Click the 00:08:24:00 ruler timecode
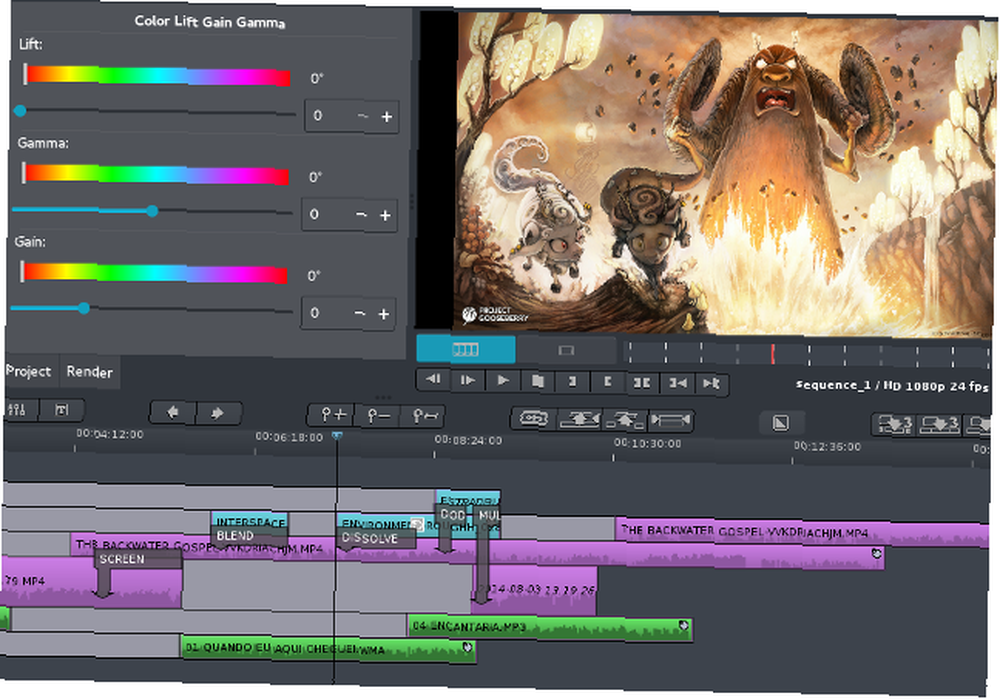The height and width of the screenshot is (699, 1000). tap(468, 440)
